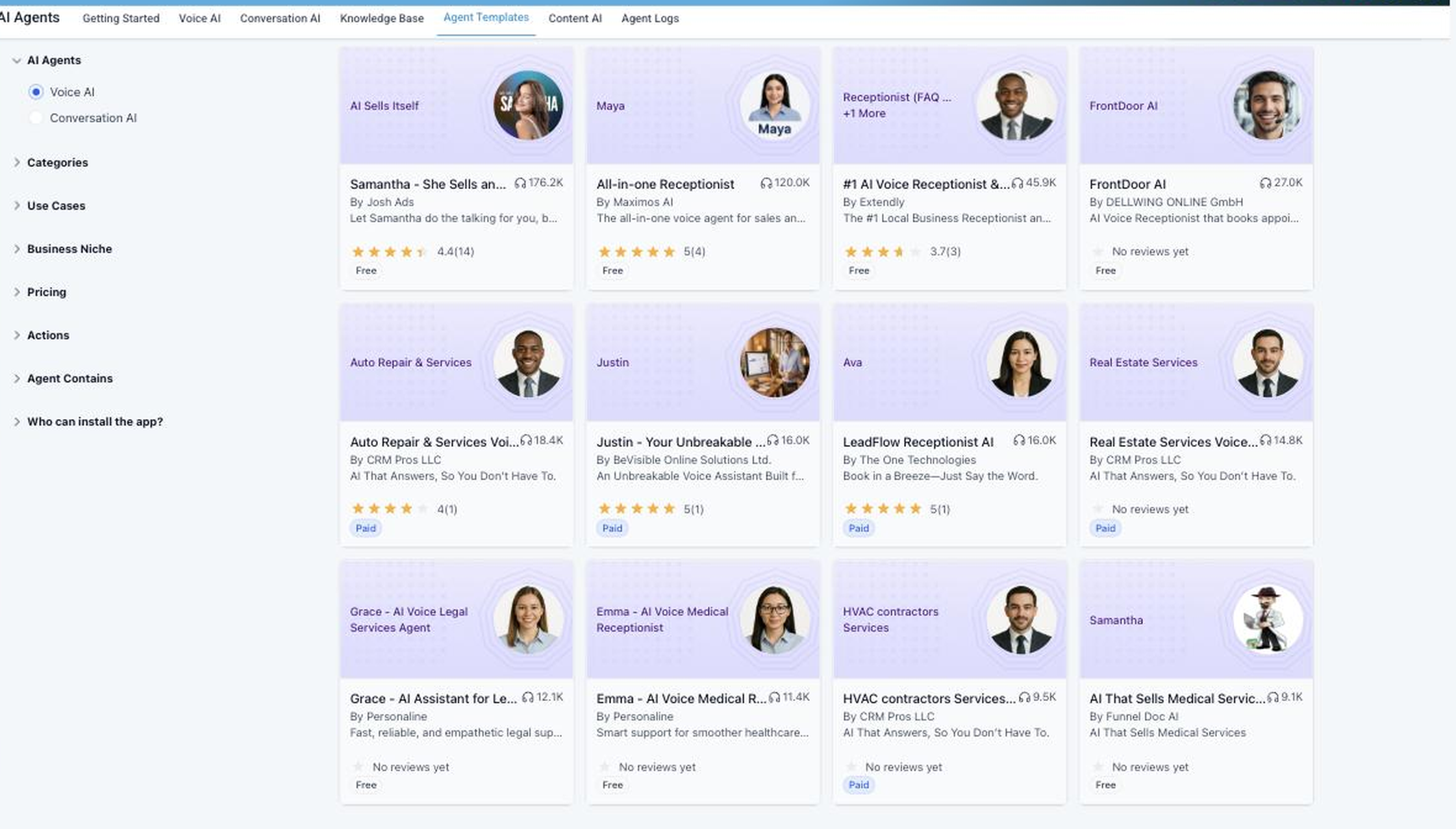Open Samantha - She Sells template title
Image resolution: width=1456 pixels, height=829 pixels.
(427, 184)
